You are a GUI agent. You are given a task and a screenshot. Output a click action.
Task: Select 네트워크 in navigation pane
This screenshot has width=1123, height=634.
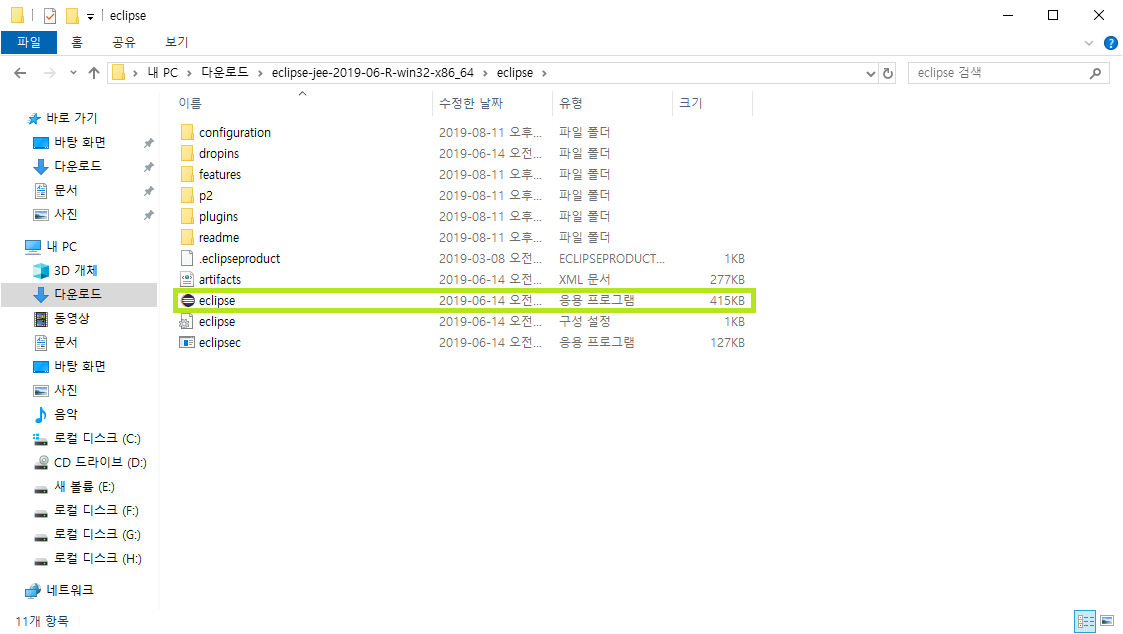click(69, 590)
